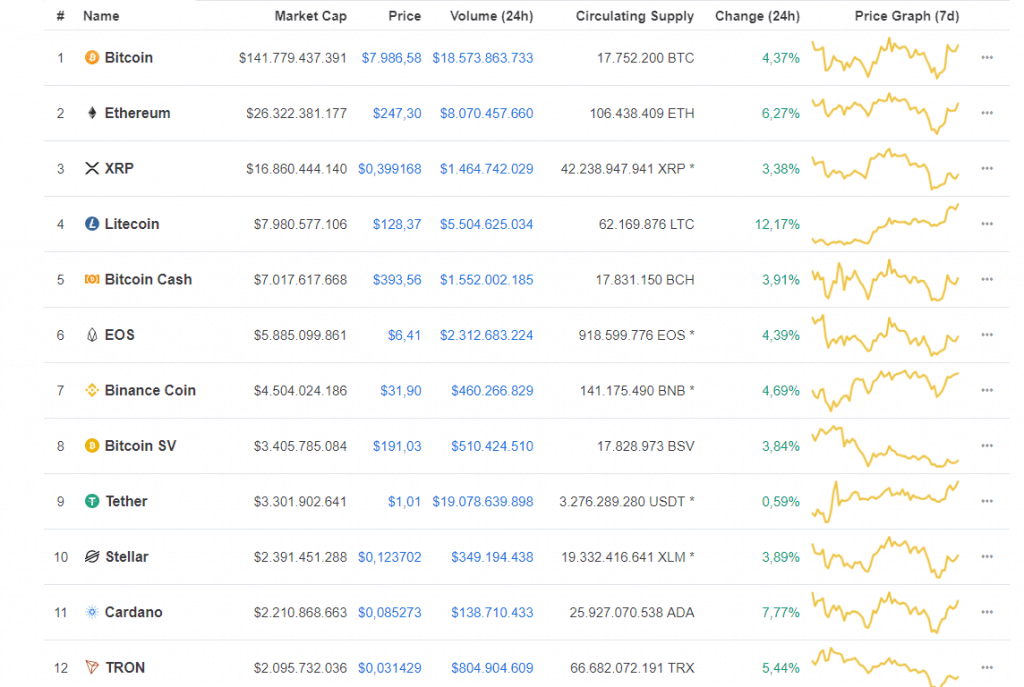The height and width of the screenshot is (687, 1024).
Task: Open the Bitcoin Cash name link
Action: pyautogui.click(x=148, y=280)
